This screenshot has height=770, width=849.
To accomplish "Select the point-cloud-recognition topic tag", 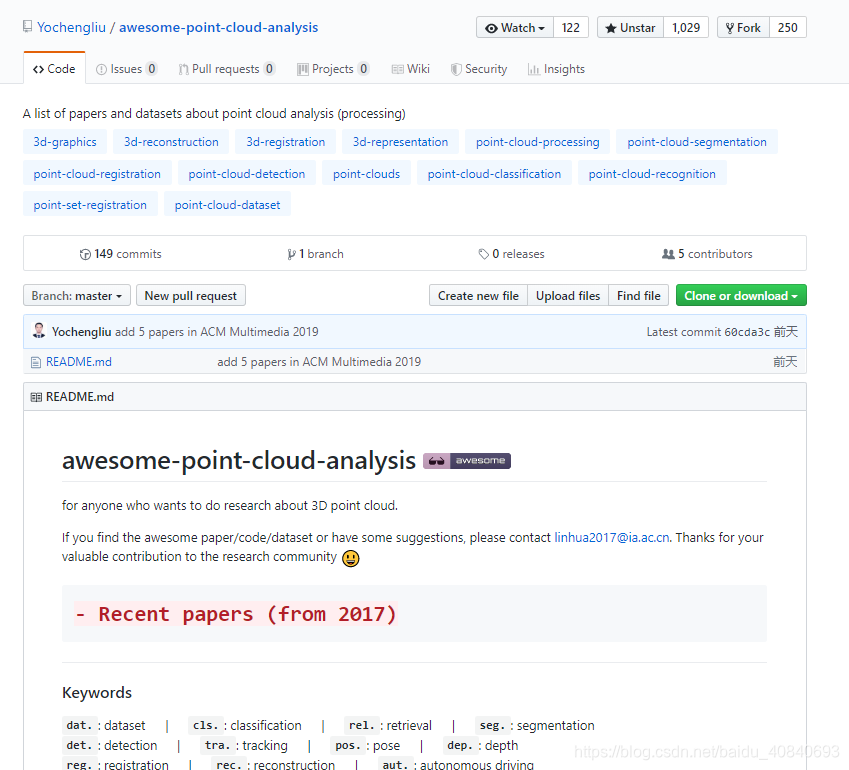I will click(x=652, y=174).
